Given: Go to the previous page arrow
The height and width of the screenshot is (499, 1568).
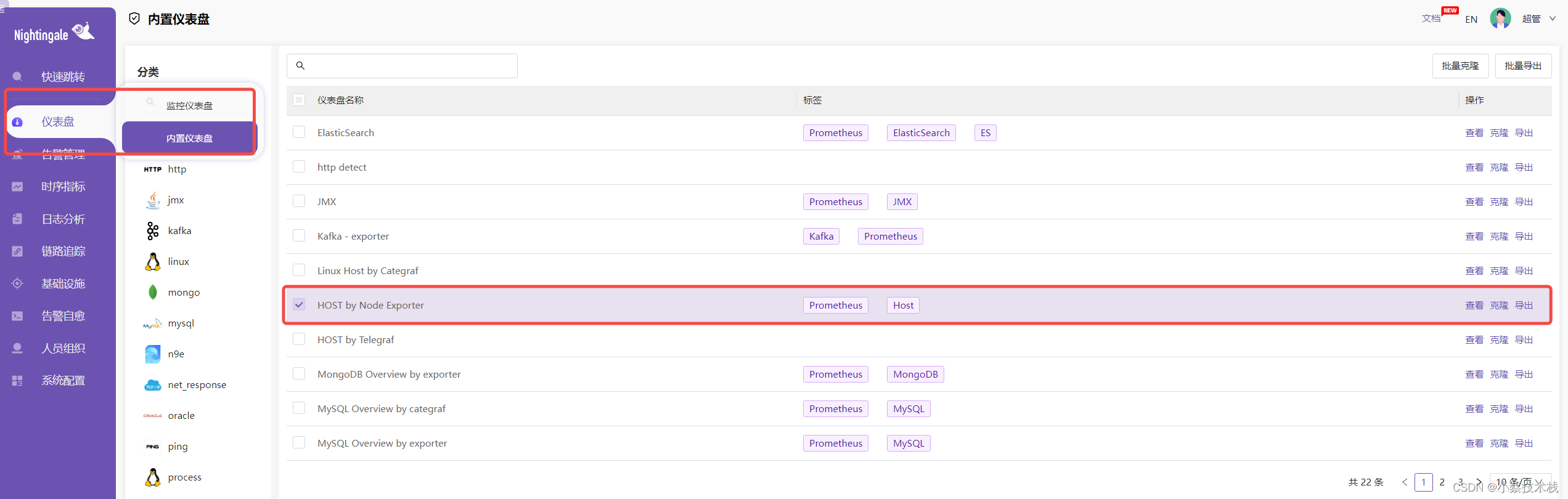Looking at the screenshot, I should (x=1405, y=482).
